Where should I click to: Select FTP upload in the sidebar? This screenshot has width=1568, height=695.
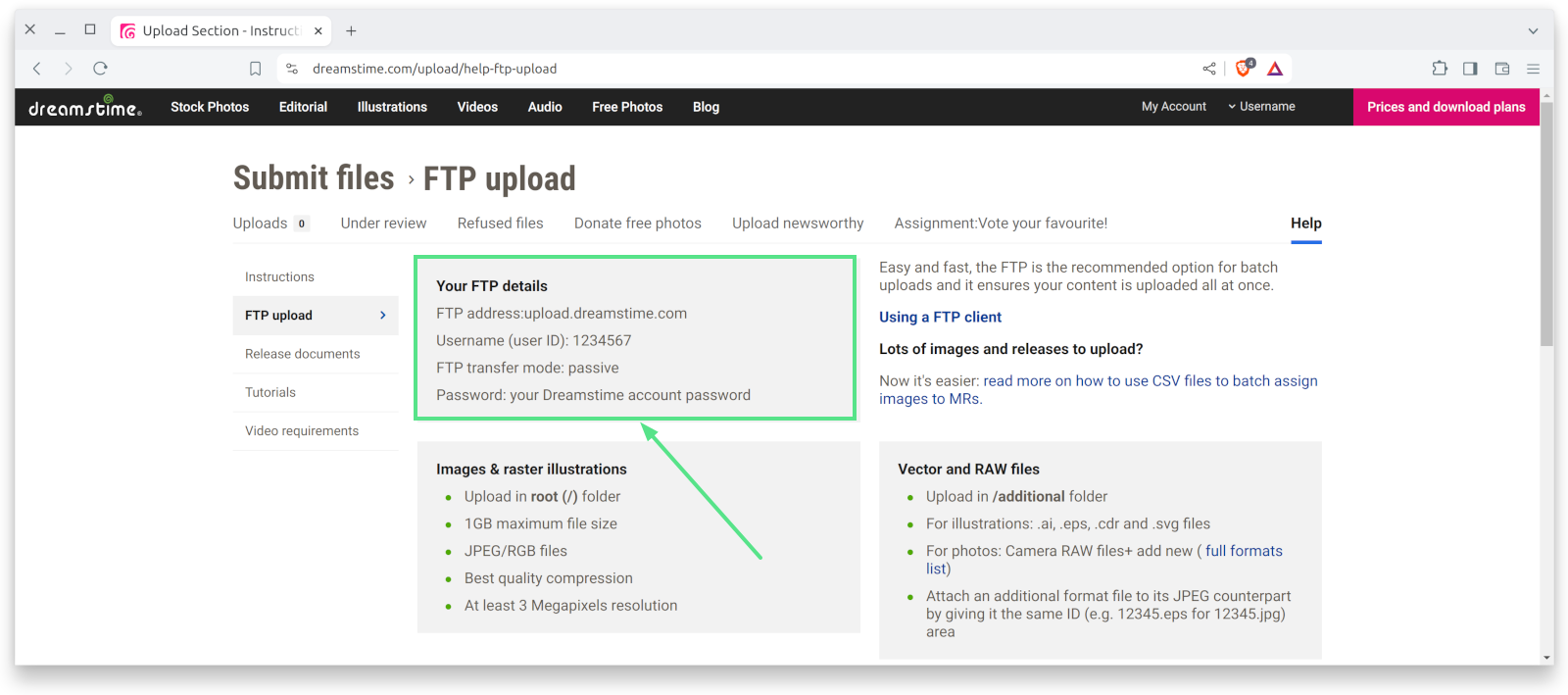click(x=316, y=316)
